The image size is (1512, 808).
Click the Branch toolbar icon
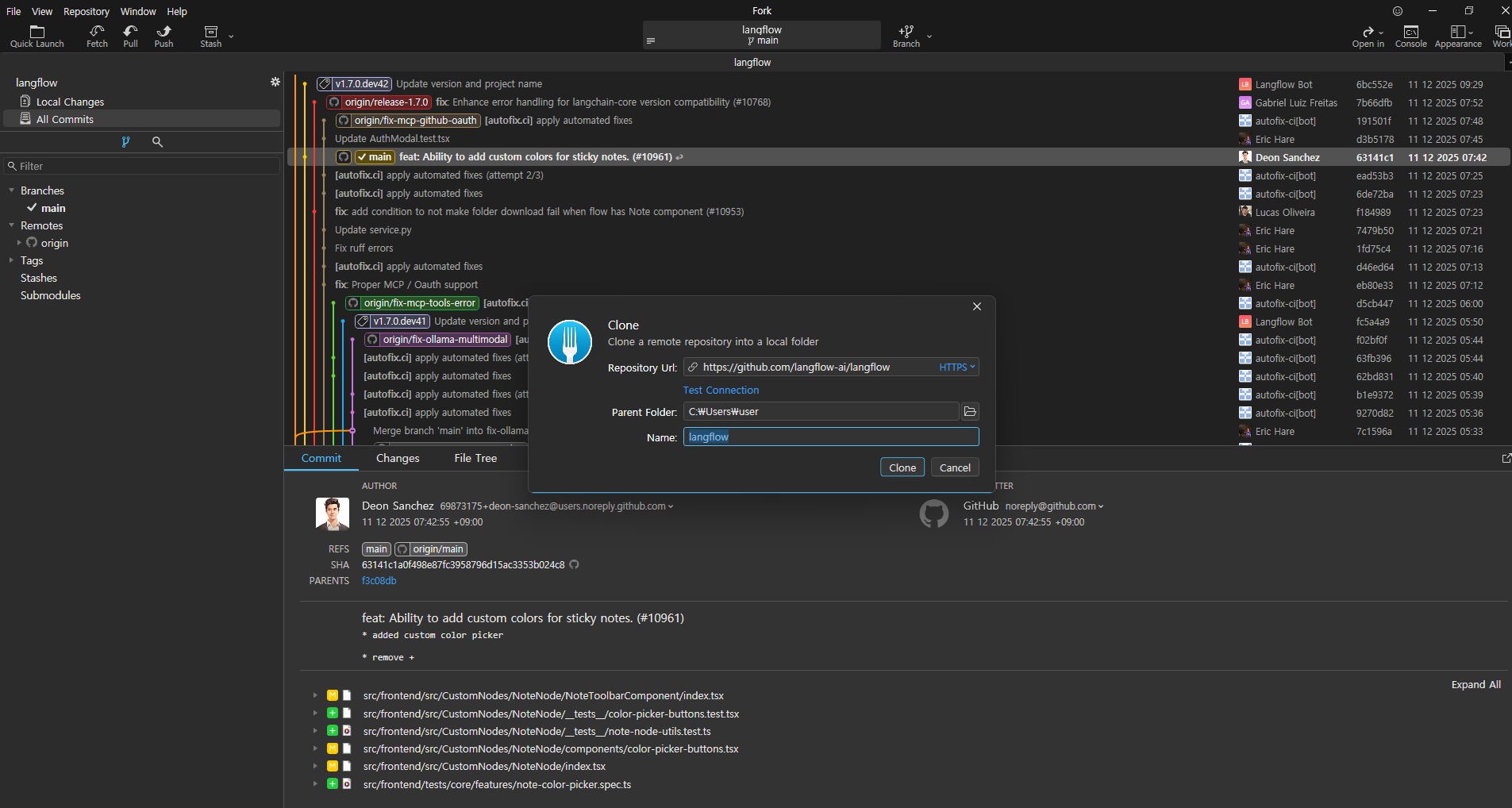[906, 36]
